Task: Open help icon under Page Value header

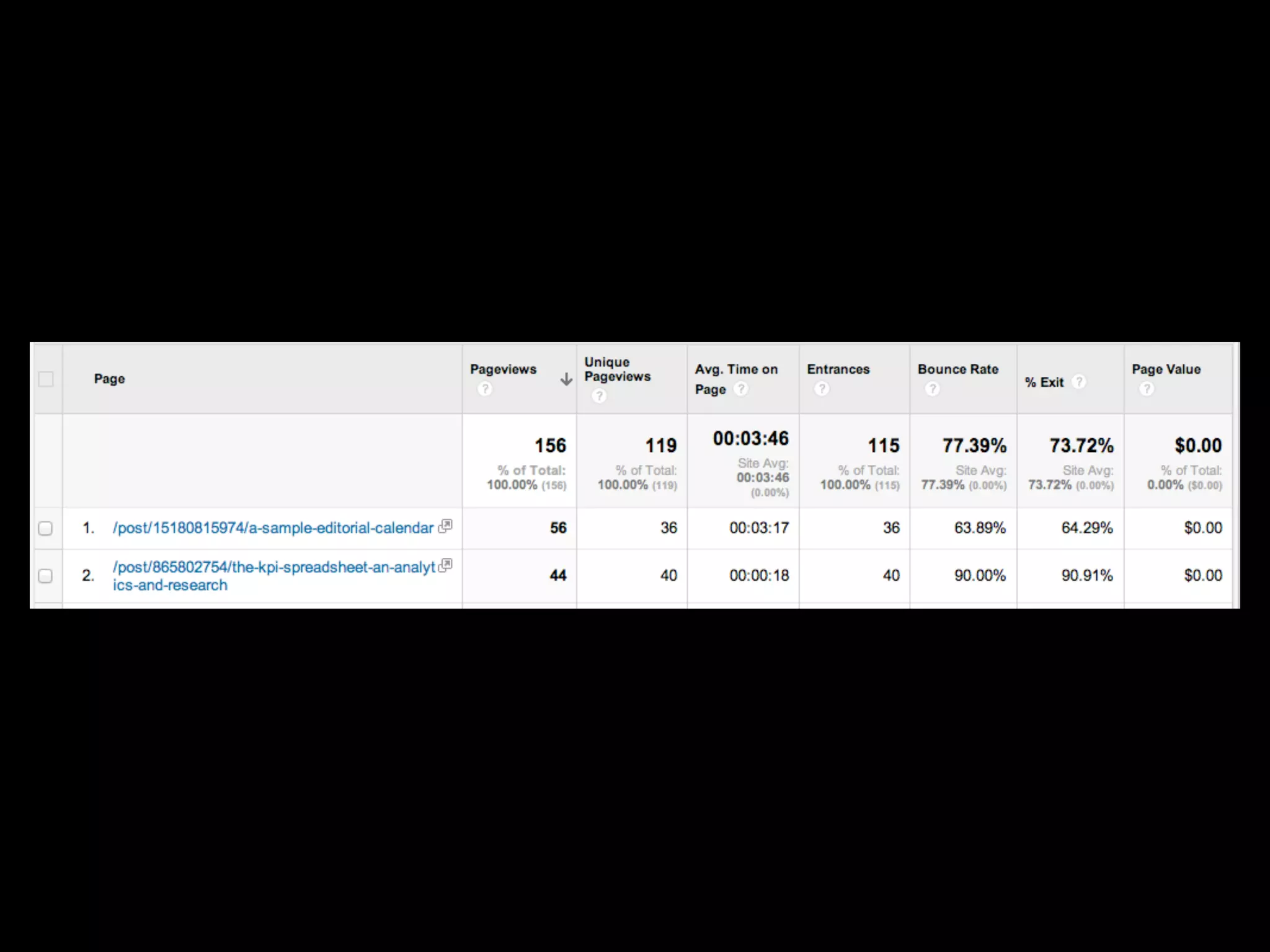Action: 1147,389
